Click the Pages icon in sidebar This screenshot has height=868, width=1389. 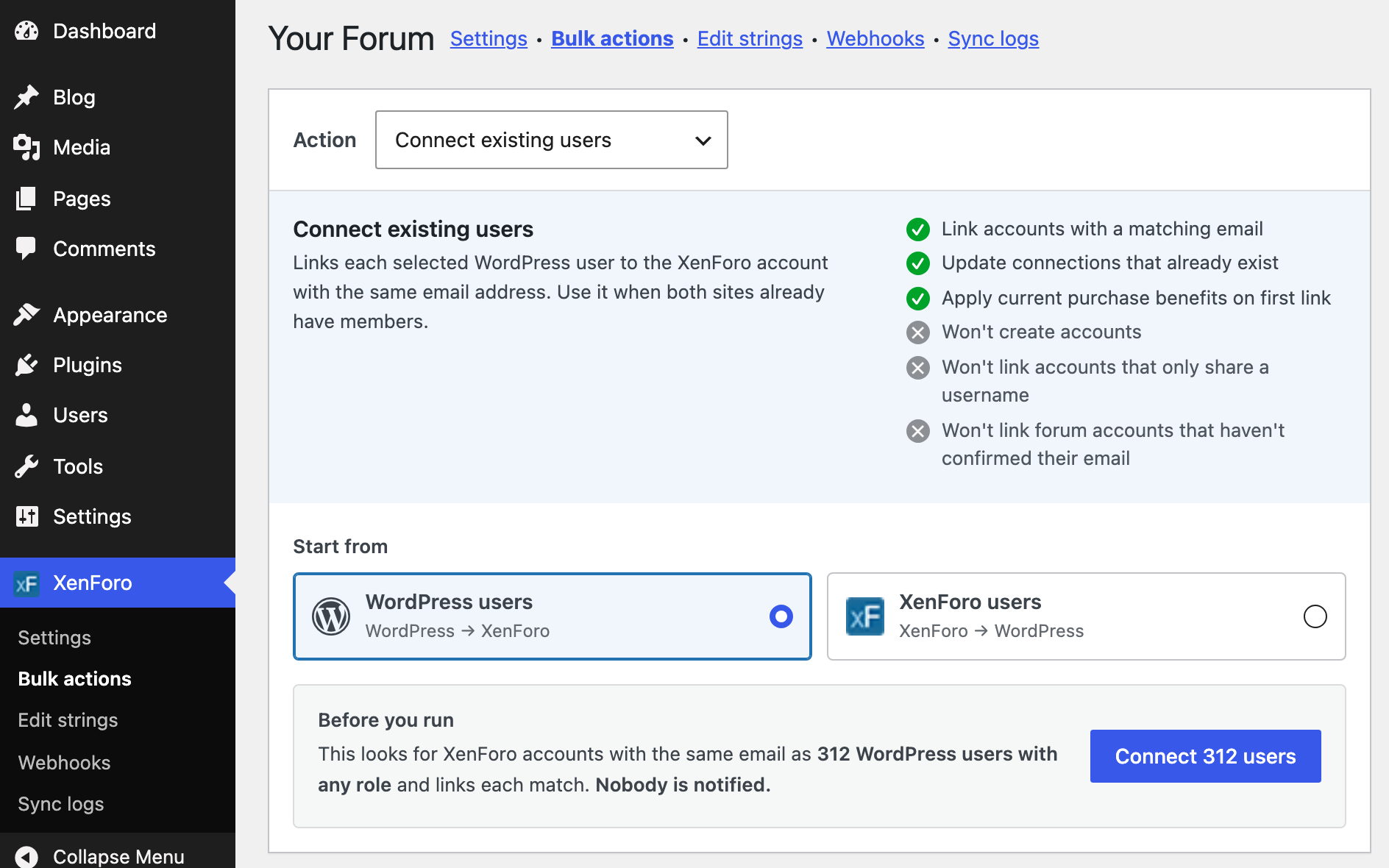26,199
